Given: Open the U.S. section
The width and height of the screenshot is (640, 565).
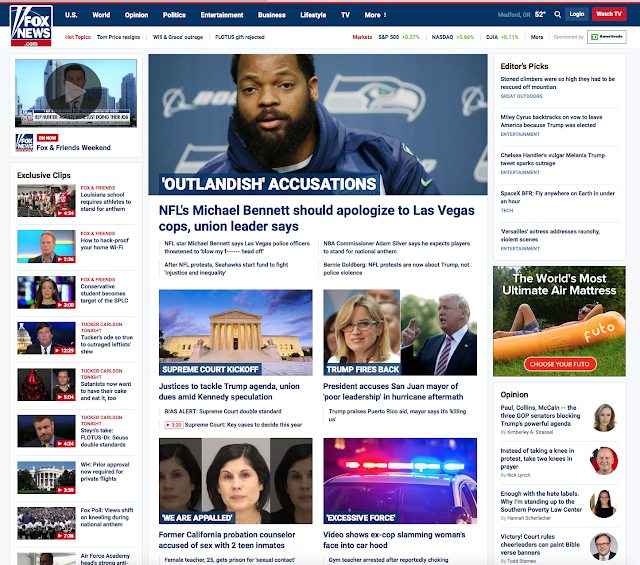Looking at the screenshot, I should pos(71,15).
